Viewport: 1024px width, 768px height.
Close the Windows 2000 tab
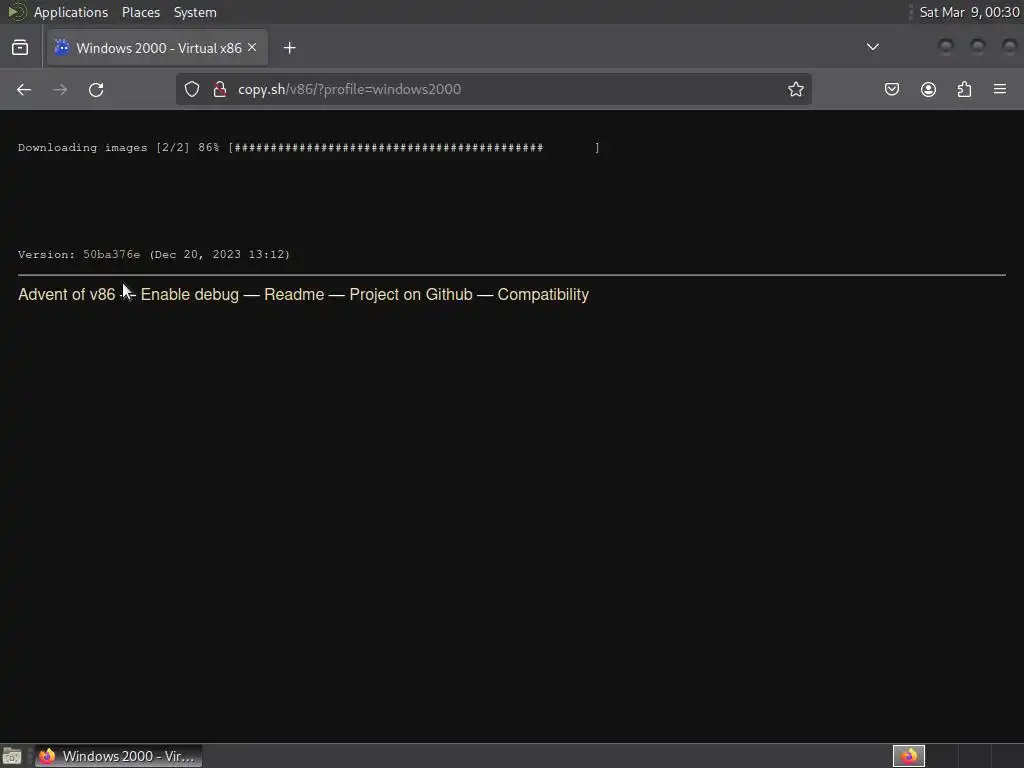click(252, 48)
